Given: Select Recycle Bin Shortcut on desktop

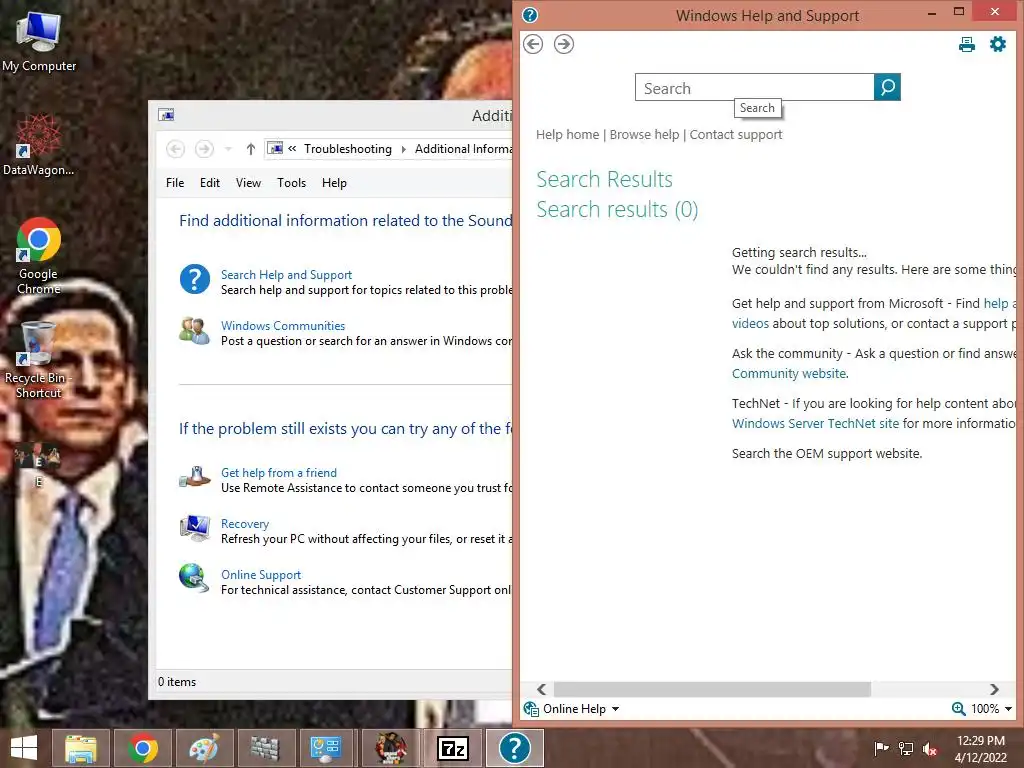Looking at the screenshot, I should click(38, 360).
